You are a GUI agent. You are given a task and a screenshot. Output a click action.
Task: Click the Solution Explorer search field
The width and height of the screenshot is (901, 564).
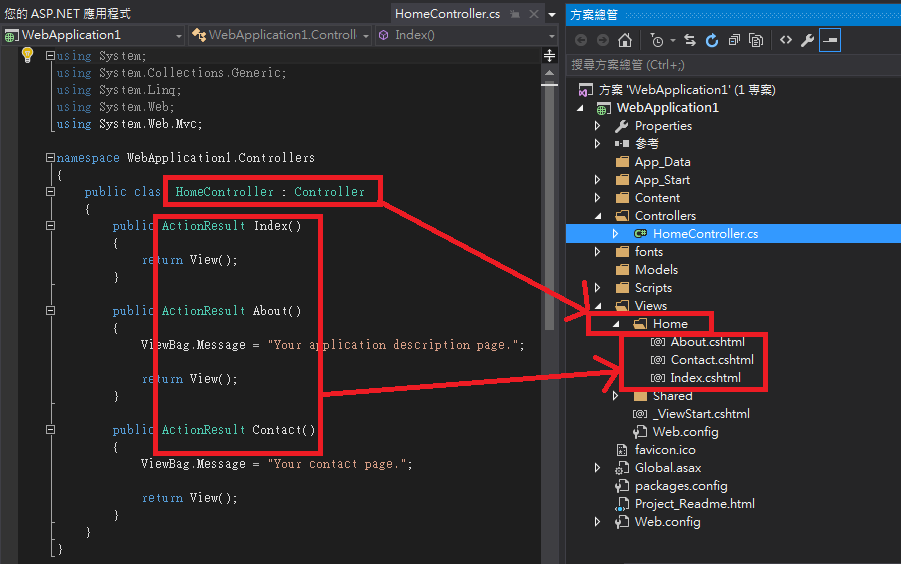(x=733, y=65)
